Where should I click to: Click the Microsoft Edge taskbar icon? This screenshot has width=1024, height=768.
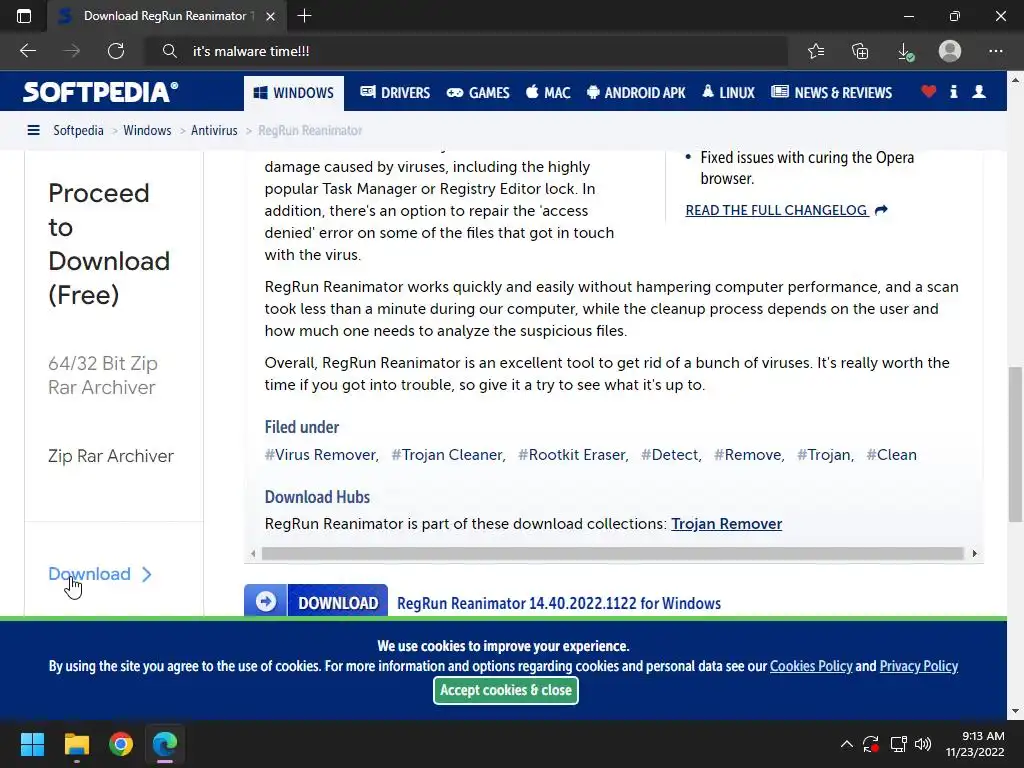click(x=165, y=744)
